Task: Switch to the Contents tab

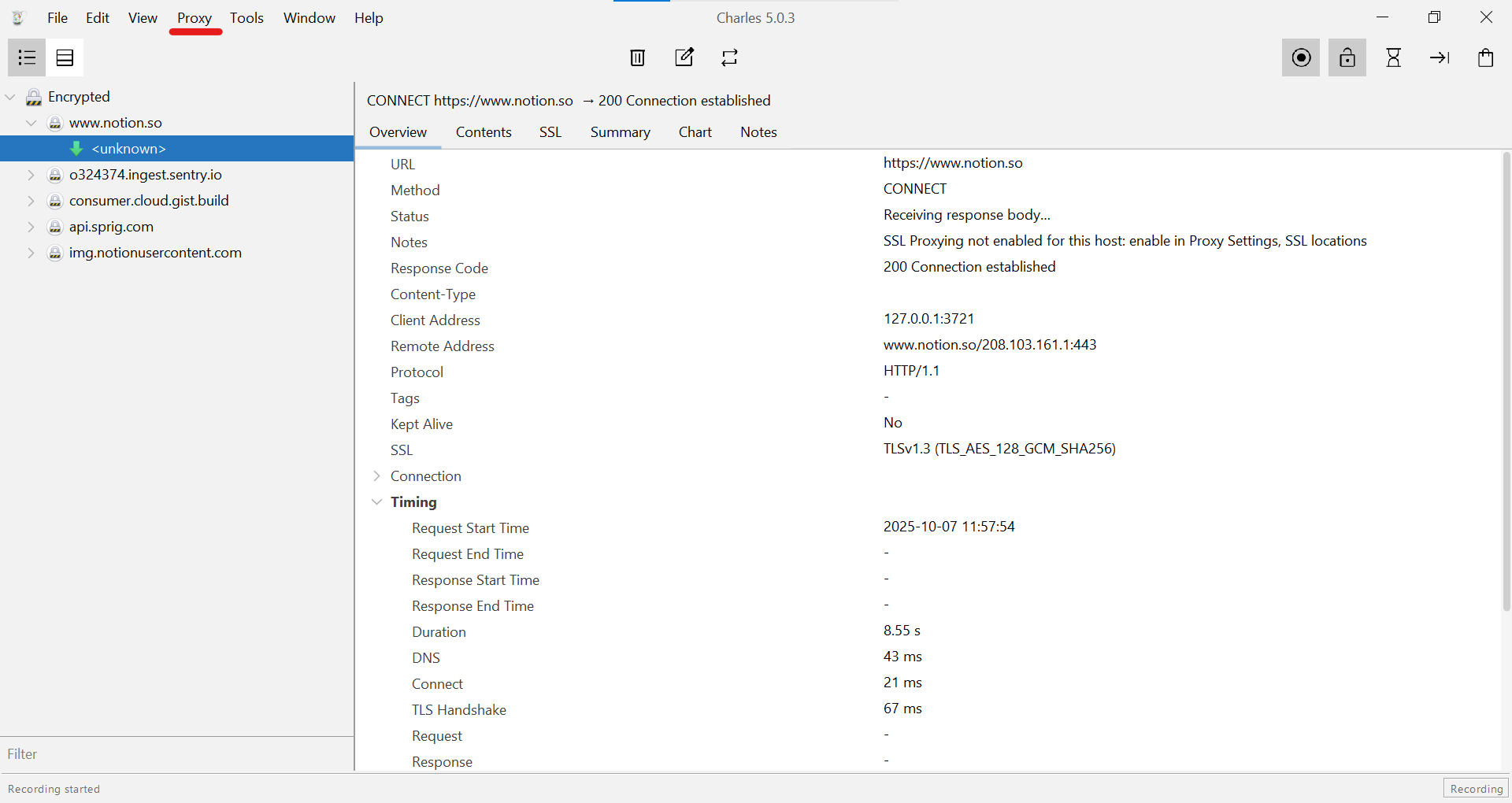Action: coord(484,132)
